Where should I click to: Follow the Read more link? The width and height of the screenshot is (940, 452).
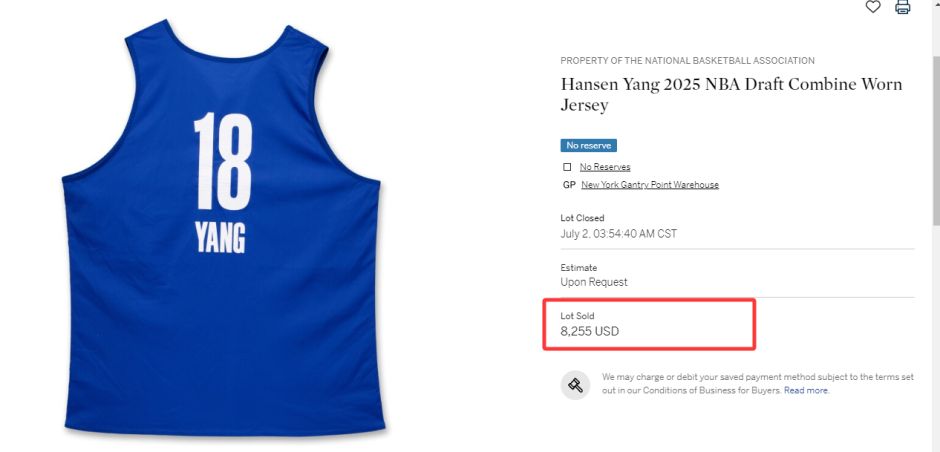point(806,391)
